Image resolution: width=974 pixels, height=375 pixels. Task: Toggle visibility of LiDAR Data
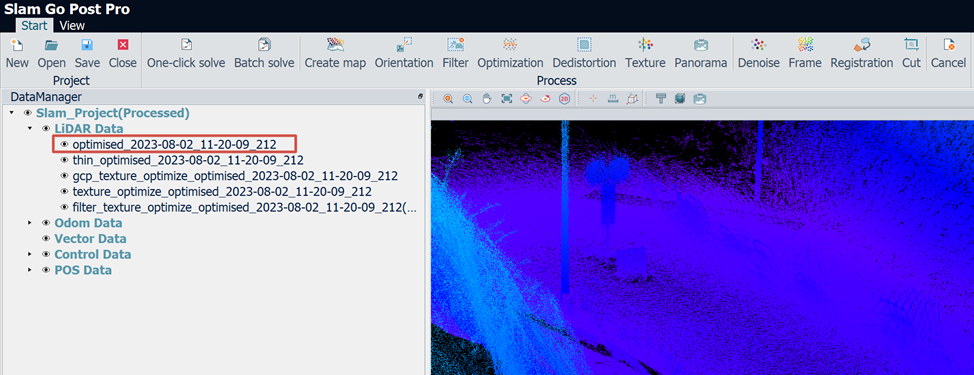tap(46, 129)
